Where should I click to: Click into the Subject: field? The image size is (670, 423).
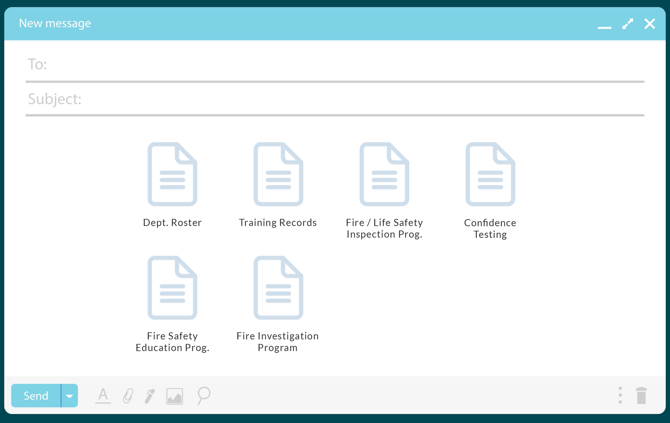335,99
